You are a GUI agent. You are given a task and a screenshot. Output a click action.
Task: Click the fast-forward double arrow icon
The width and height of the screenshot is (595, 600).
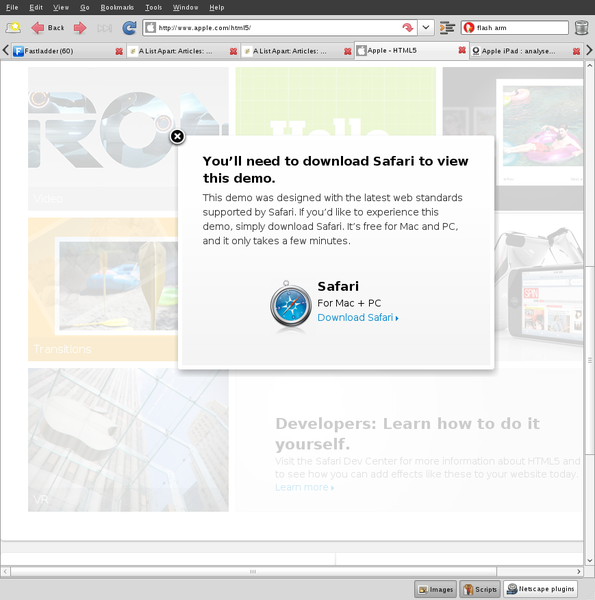coord(104,28)
